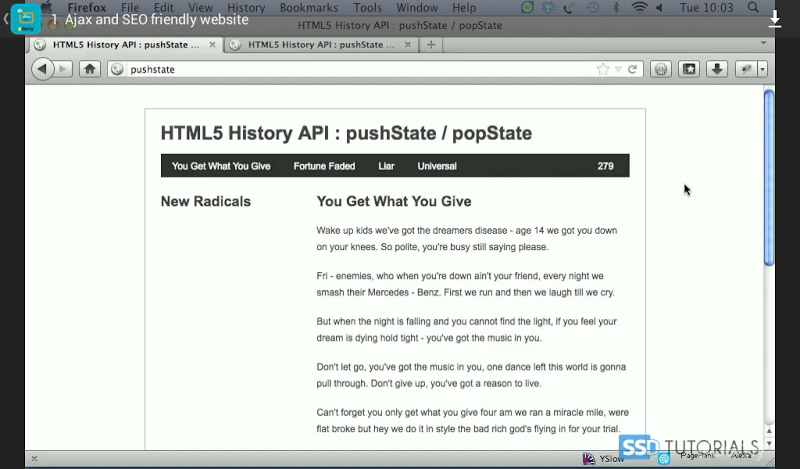Click the volume speaker icon

tap(659, 8)
